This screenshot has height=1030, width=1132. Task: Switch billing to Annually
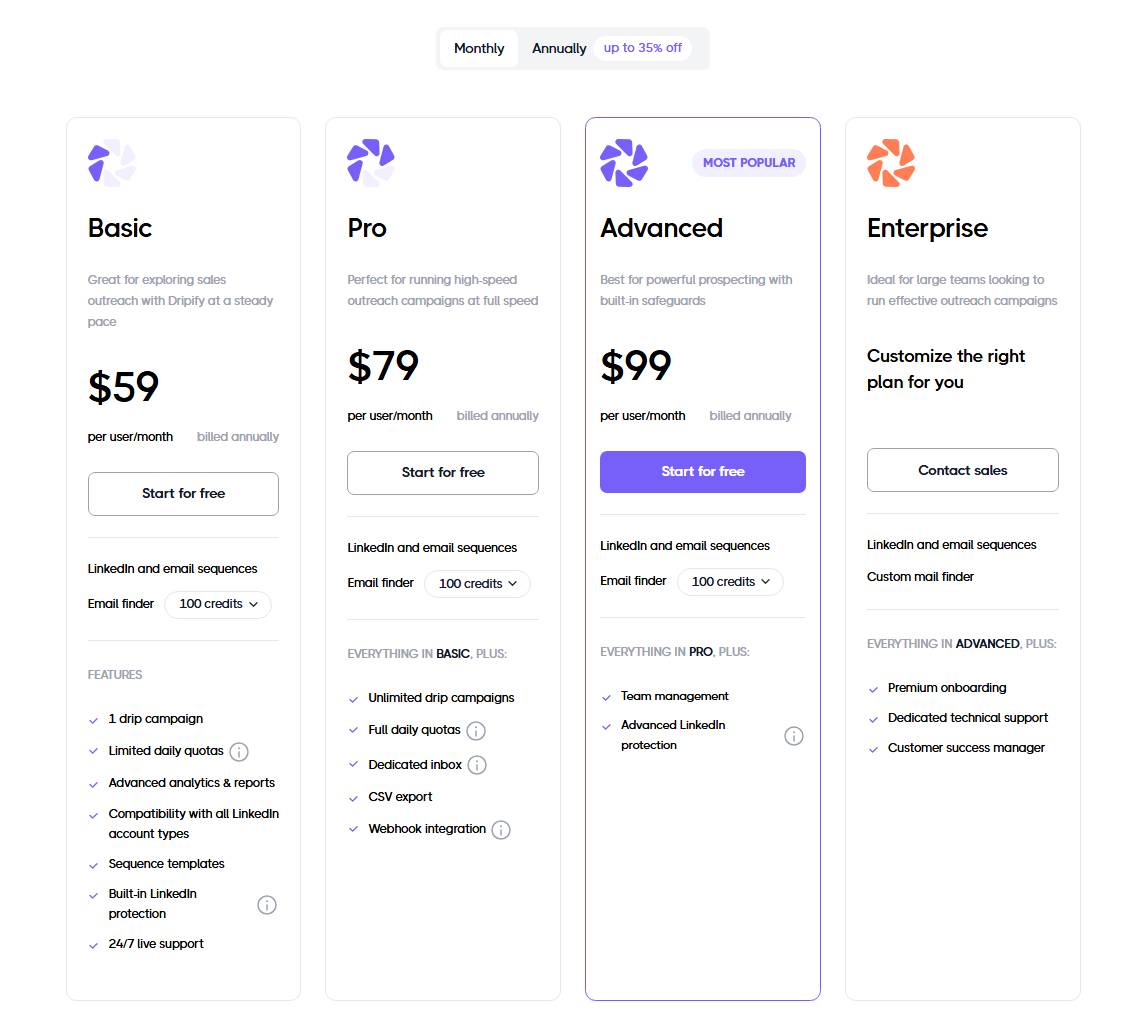click(558, 47)
